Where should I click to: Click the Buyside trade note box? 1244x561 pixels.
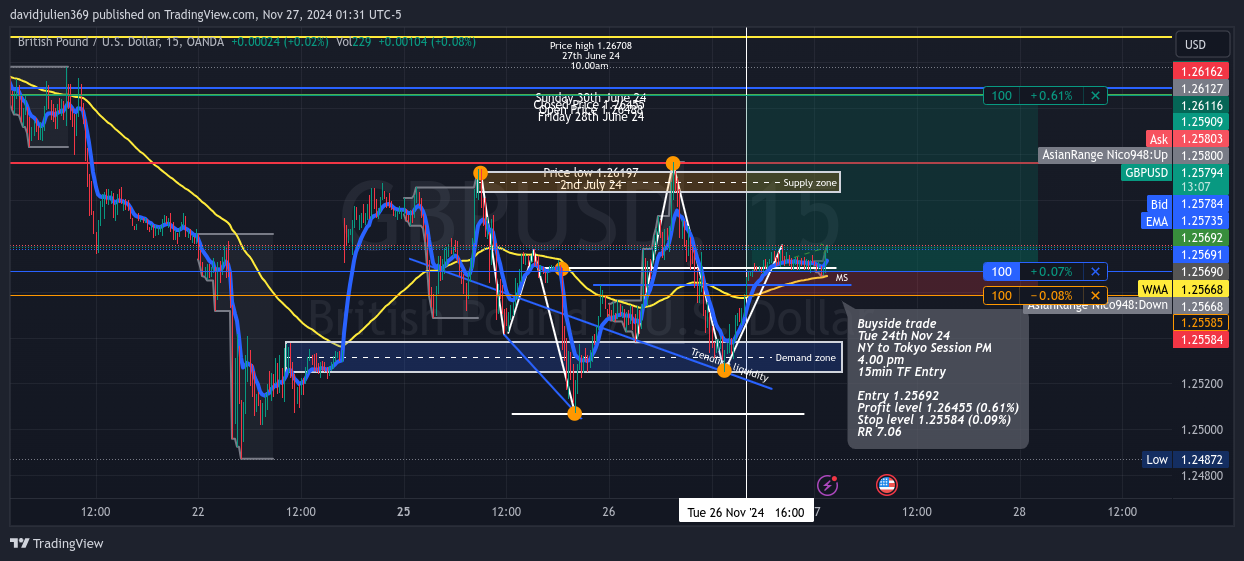pyautogui.click(x=937, y=378)
